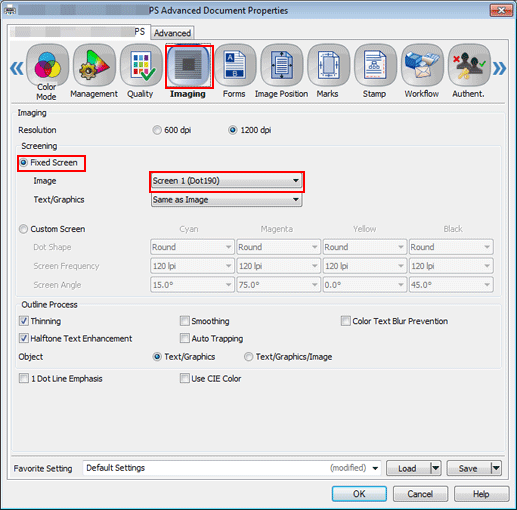The image size is (517, 510).
Task: Choose the Fixed Screen option
Action: pos(24,163)
